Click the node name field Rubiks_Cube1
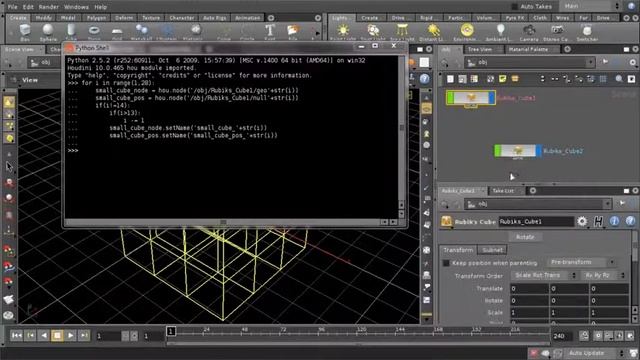 pyautogui.click(x=536, y=221)
